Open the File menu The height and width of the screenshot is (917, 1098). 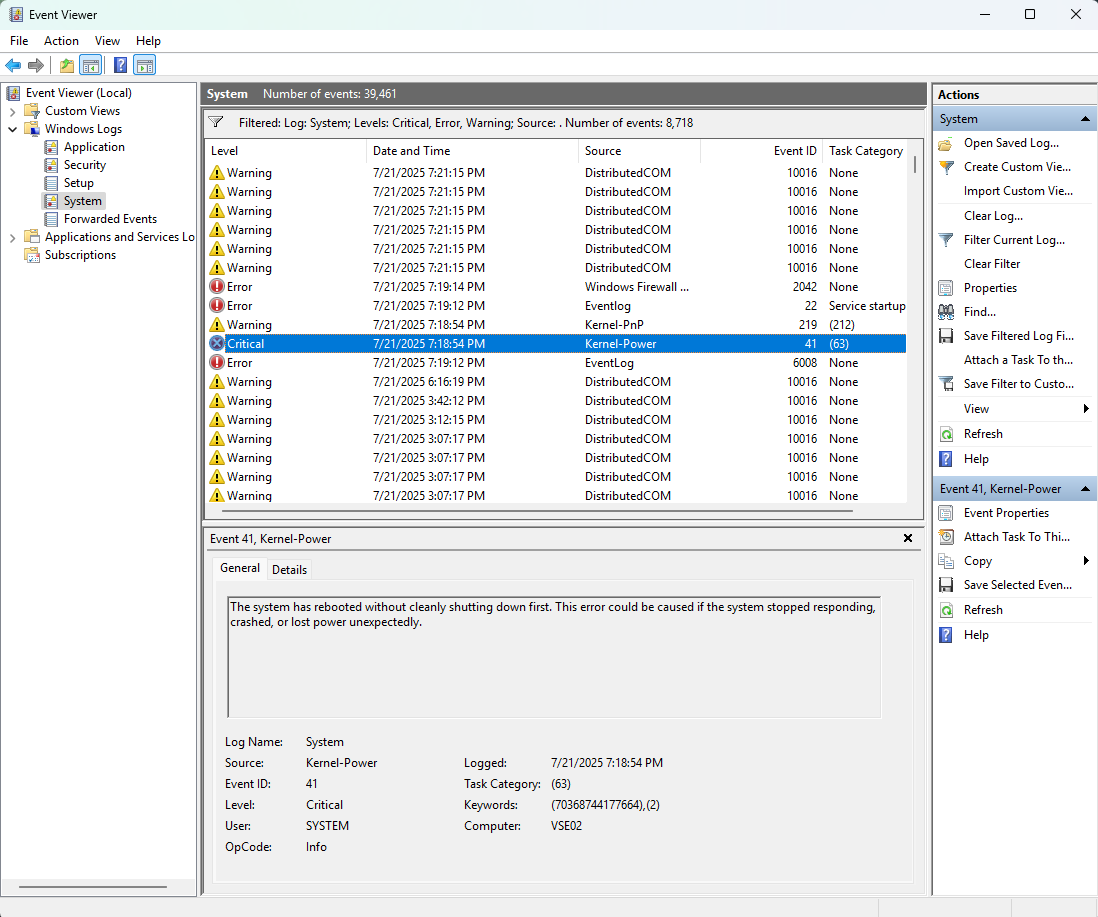[x=19, y=41]
